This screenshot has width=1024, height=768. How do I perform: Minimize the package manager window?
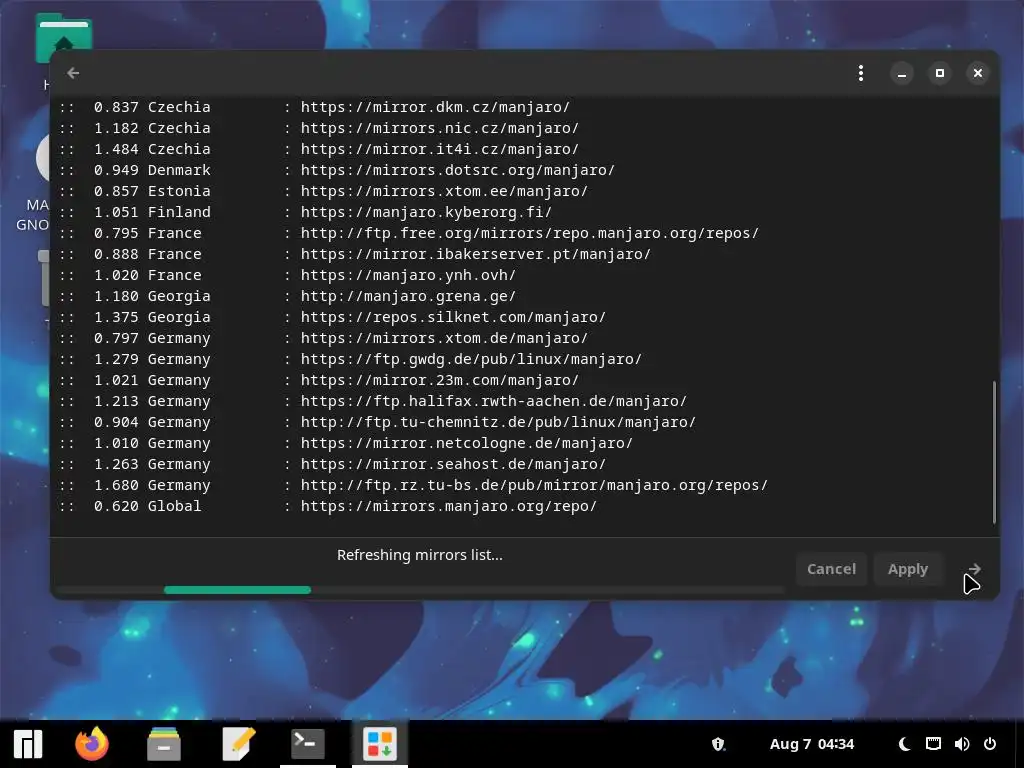coord(902,73)
